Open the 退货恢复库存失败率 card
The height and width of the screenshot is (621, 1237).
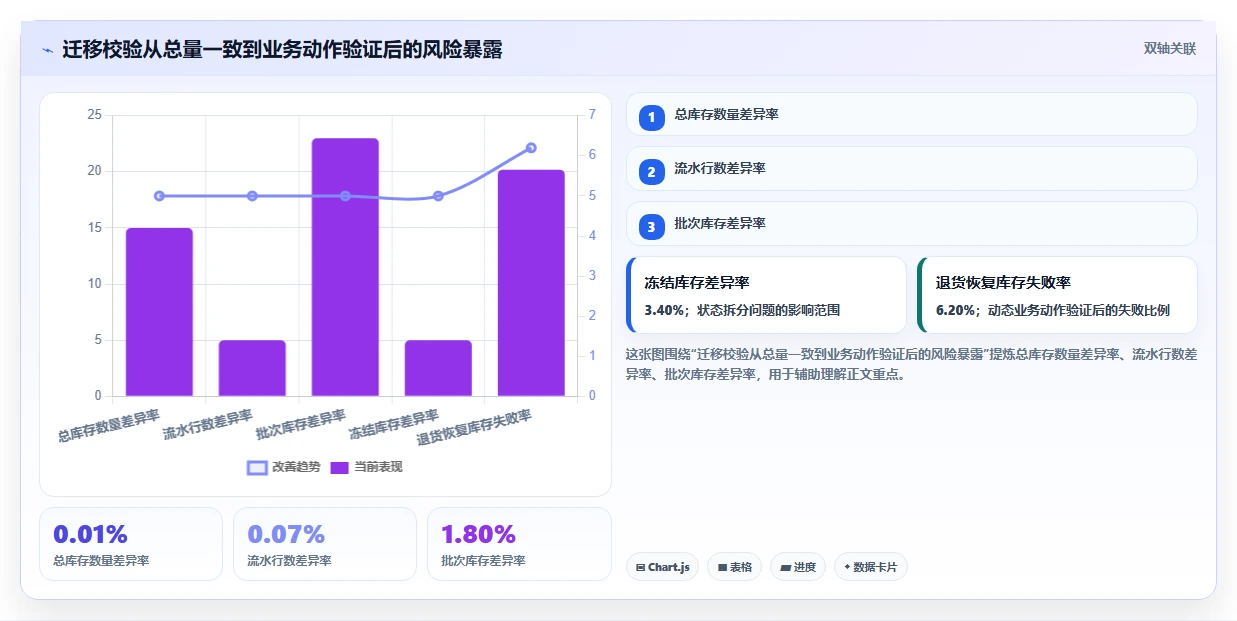1057,295
